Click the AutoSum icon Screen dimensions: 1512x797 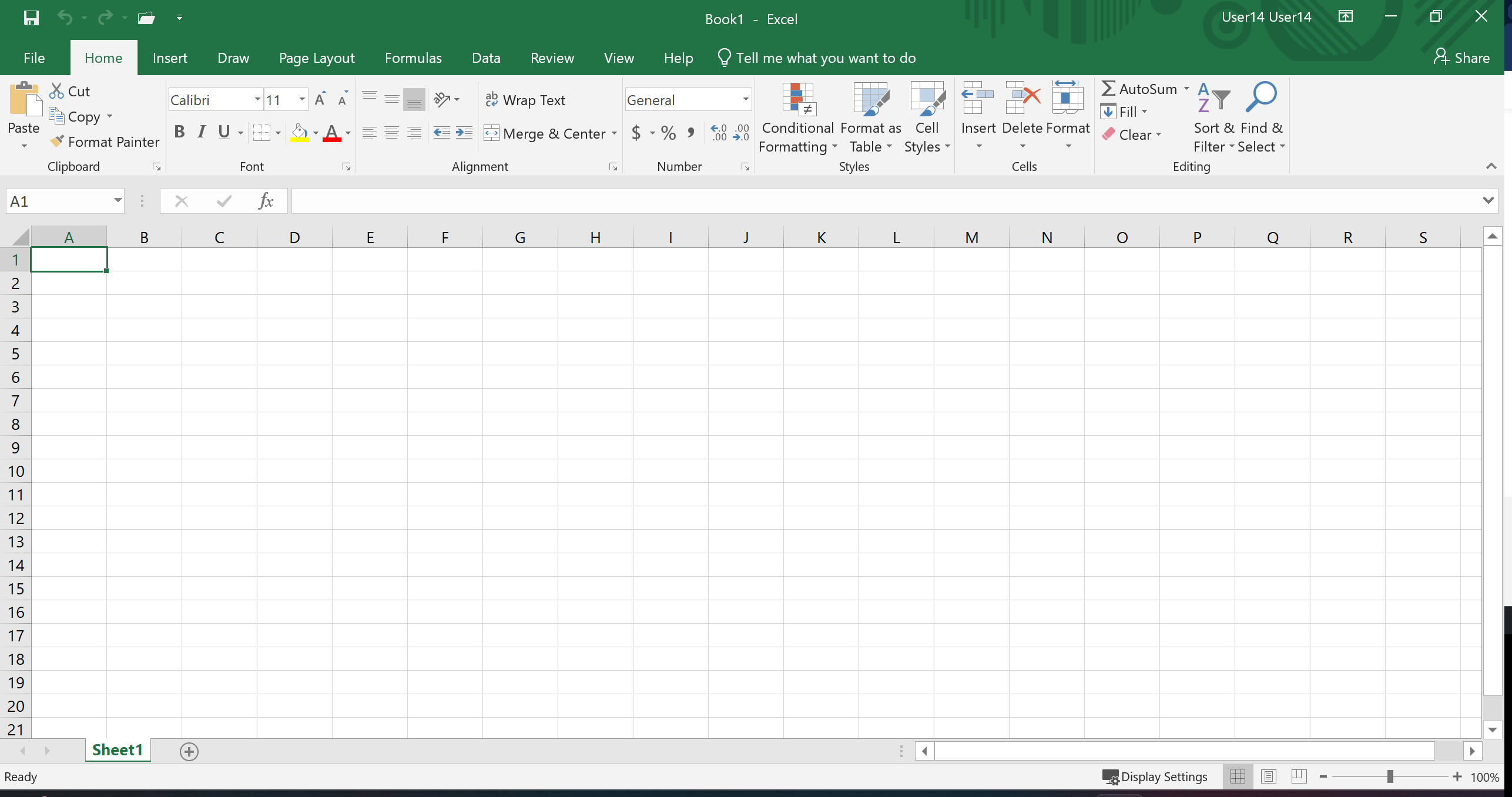tap(1108, 88)
